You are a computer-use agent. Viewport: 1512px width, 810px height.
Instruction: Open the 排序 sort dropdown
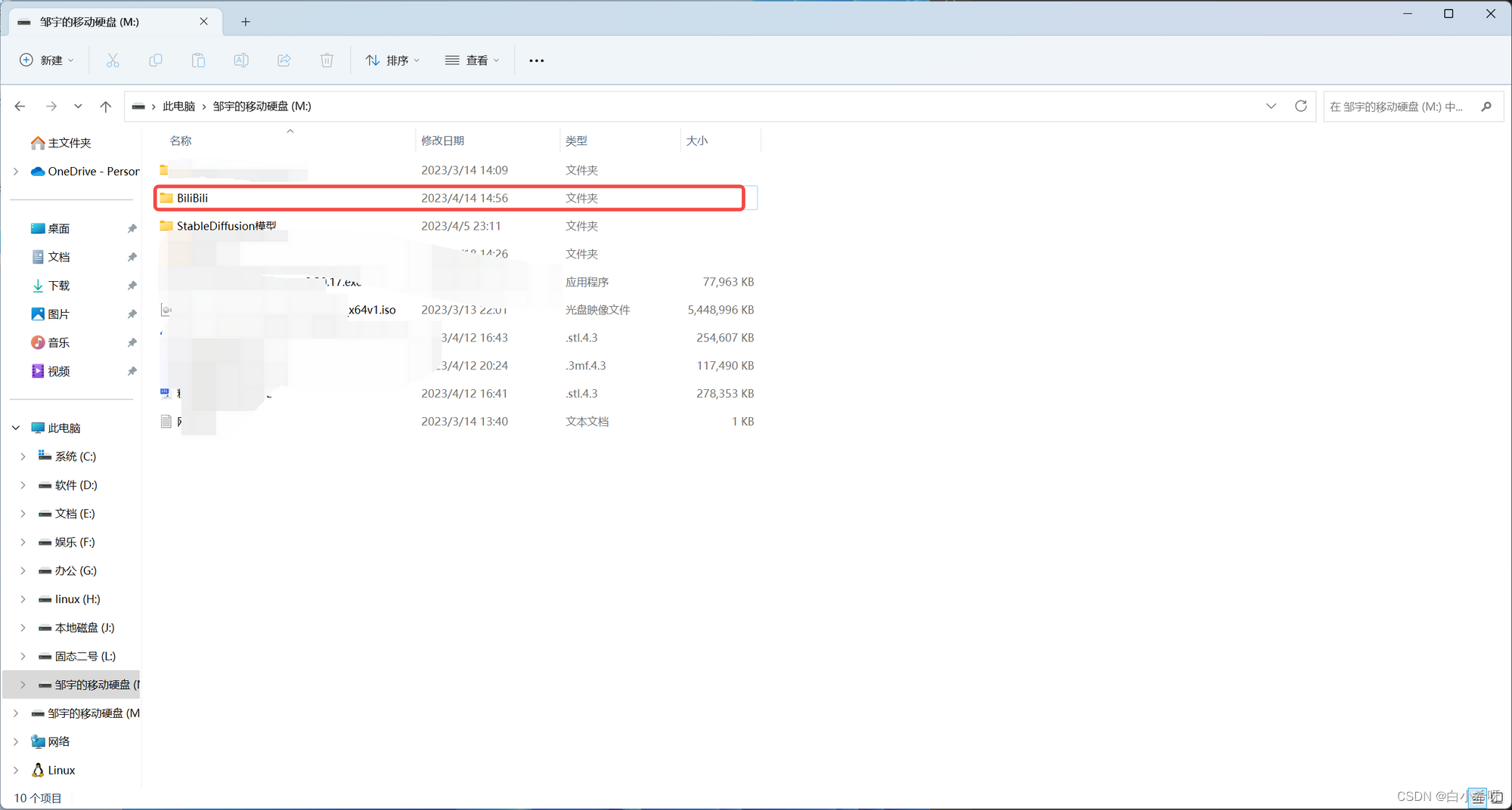(x=392, y=60)
